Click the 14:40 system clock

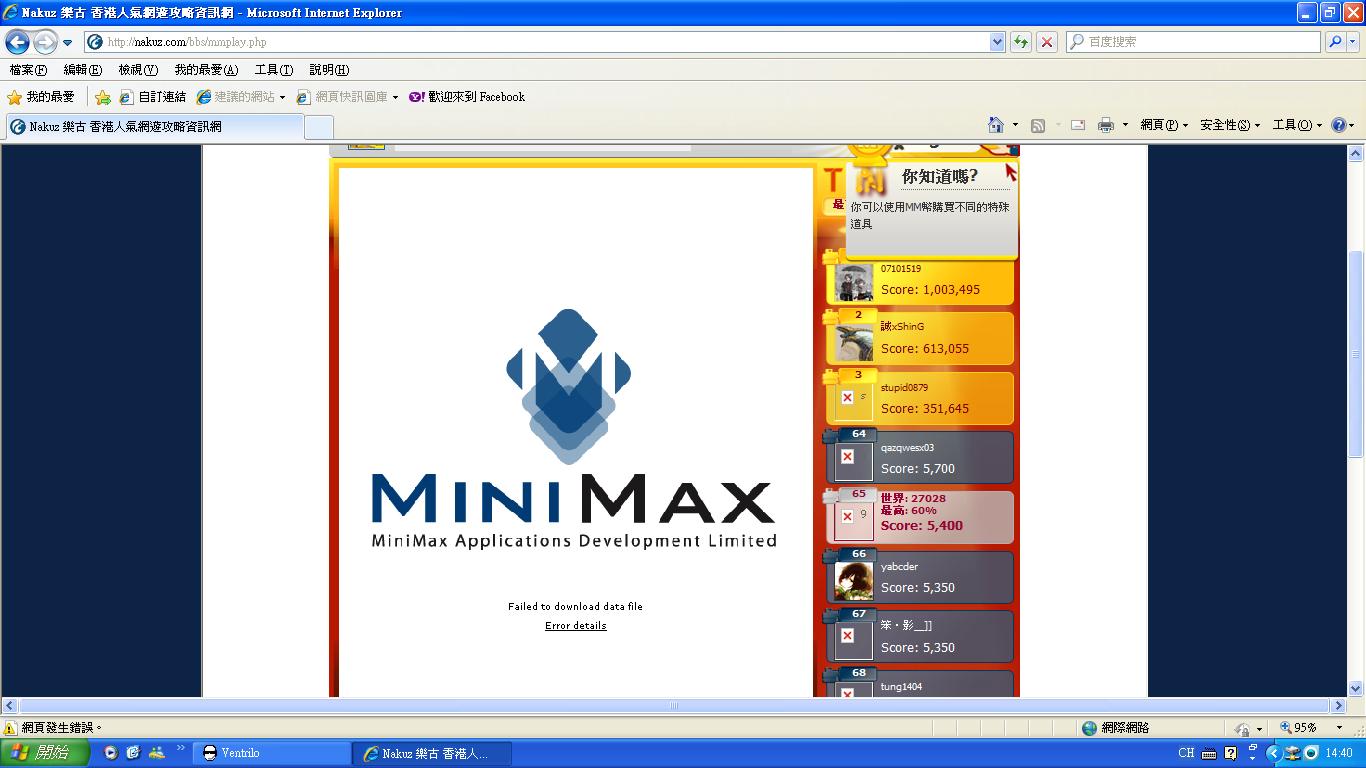tap(1338, 753)
